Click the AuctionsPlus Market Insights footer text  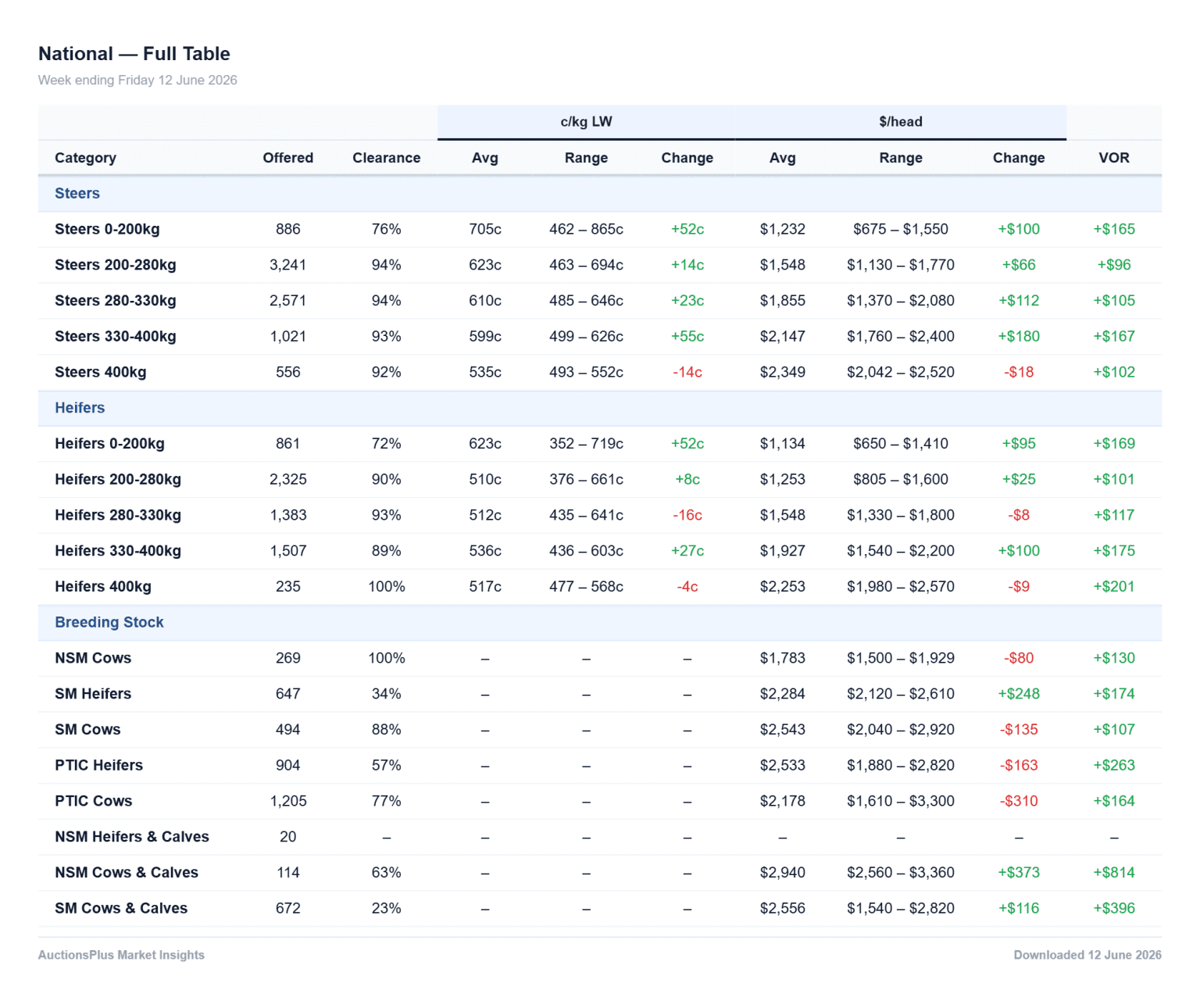[121, 955]
